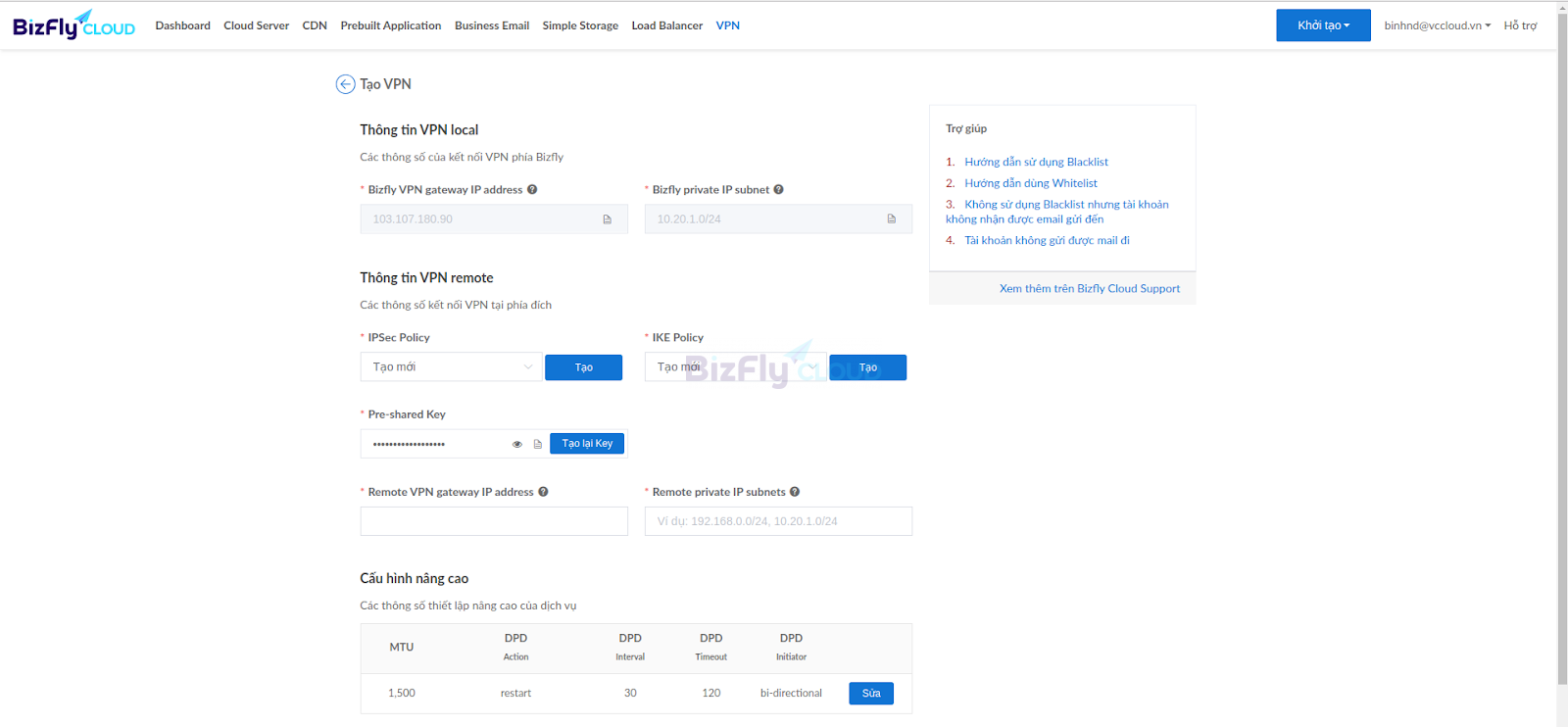
Task: Open help tooltip for Bizfly private IP subnet
Action: (778, 190)
